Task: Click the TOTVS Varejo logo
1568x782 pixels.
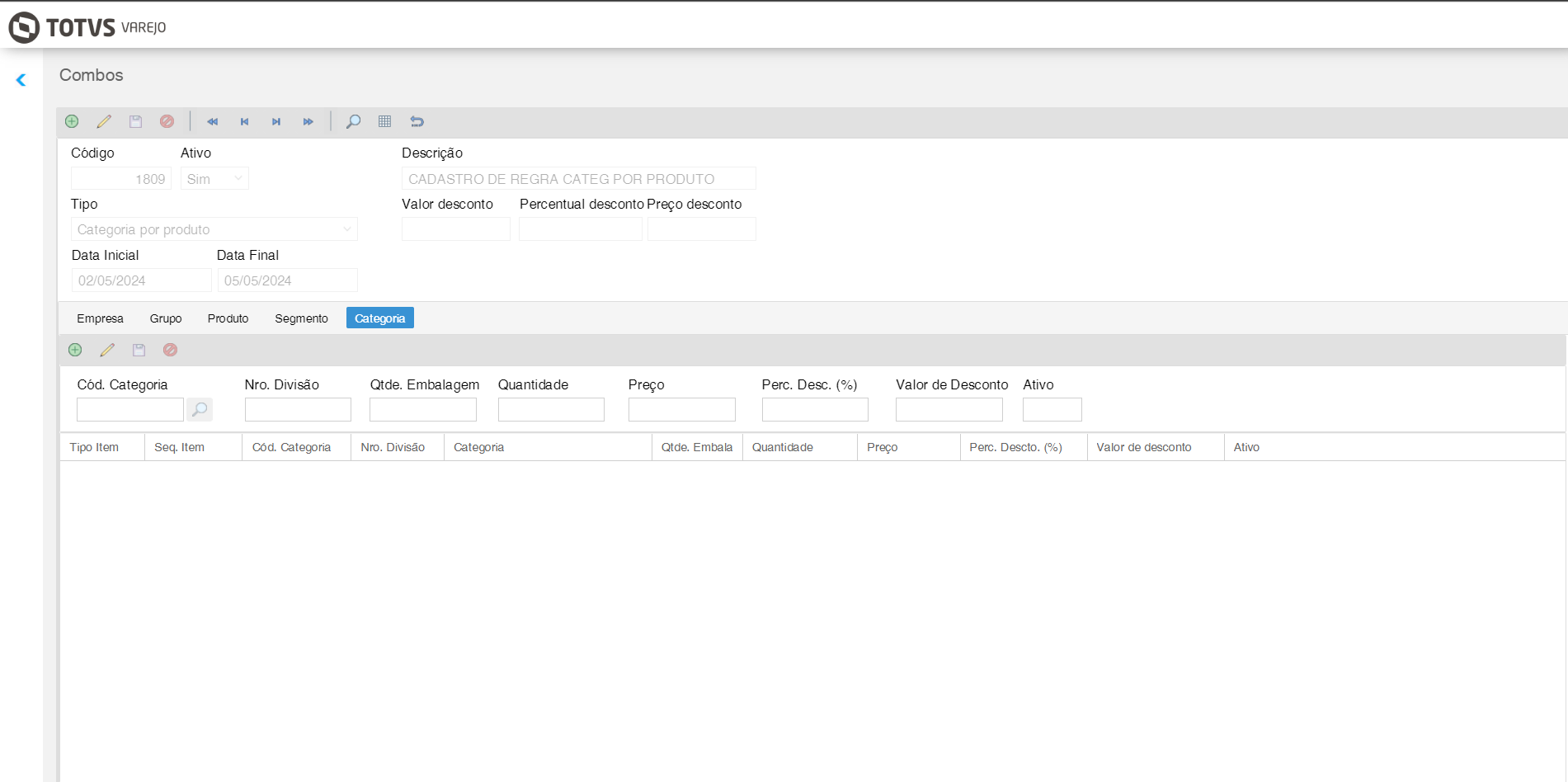Action: point(87,27)
